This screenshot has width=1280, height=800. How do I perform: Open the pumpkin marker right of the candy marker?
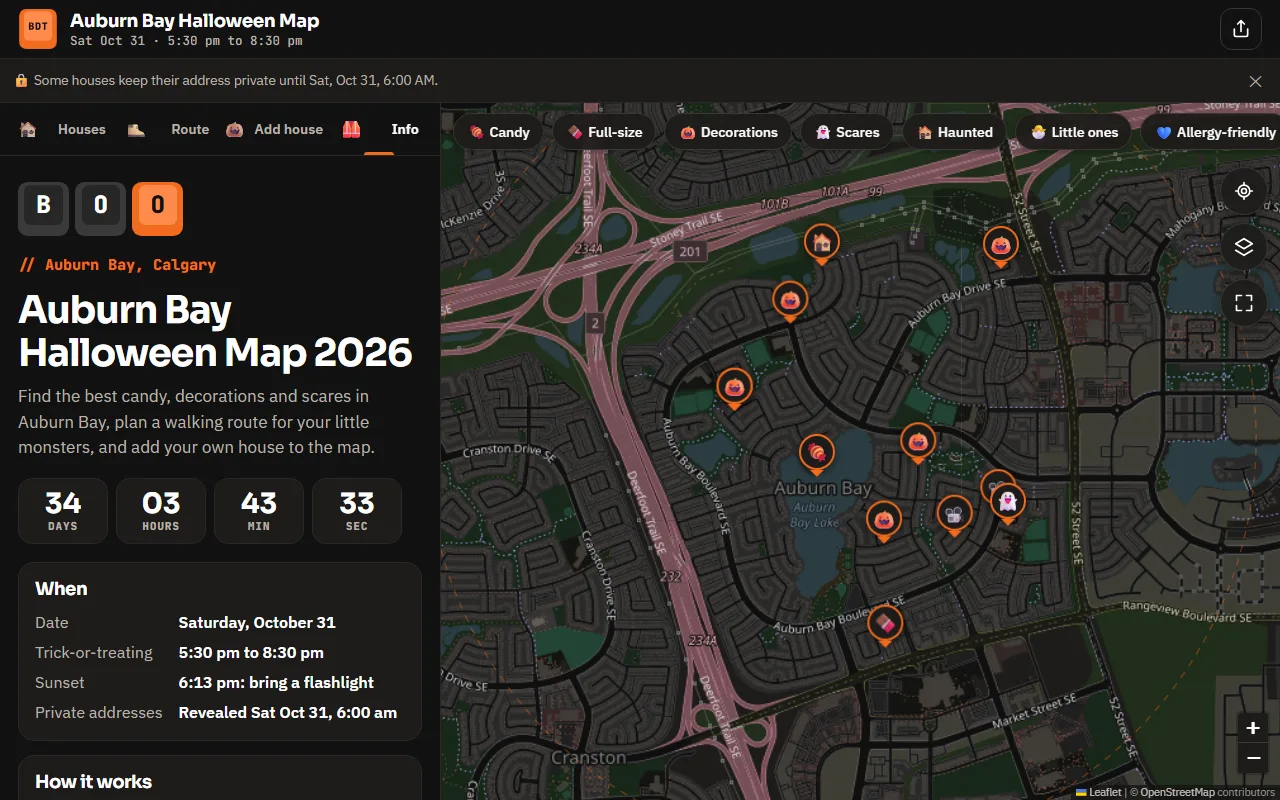click(918, 442)
